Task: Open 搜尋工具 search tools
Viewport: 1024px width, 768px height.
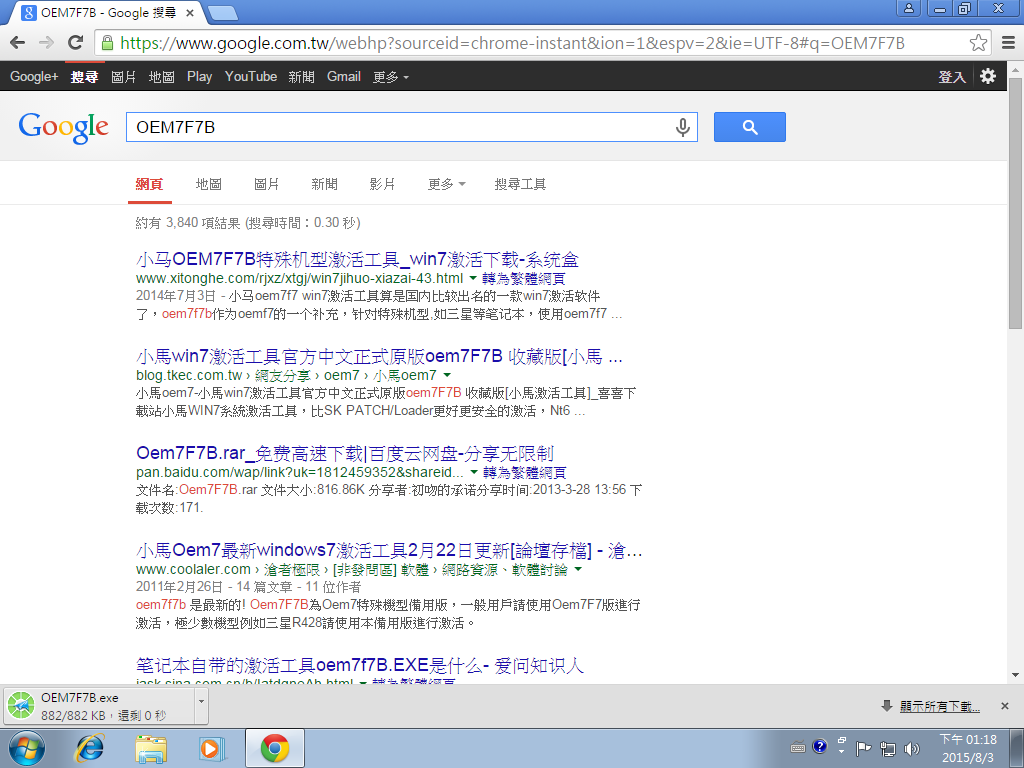Action: [x=520, y=184]
